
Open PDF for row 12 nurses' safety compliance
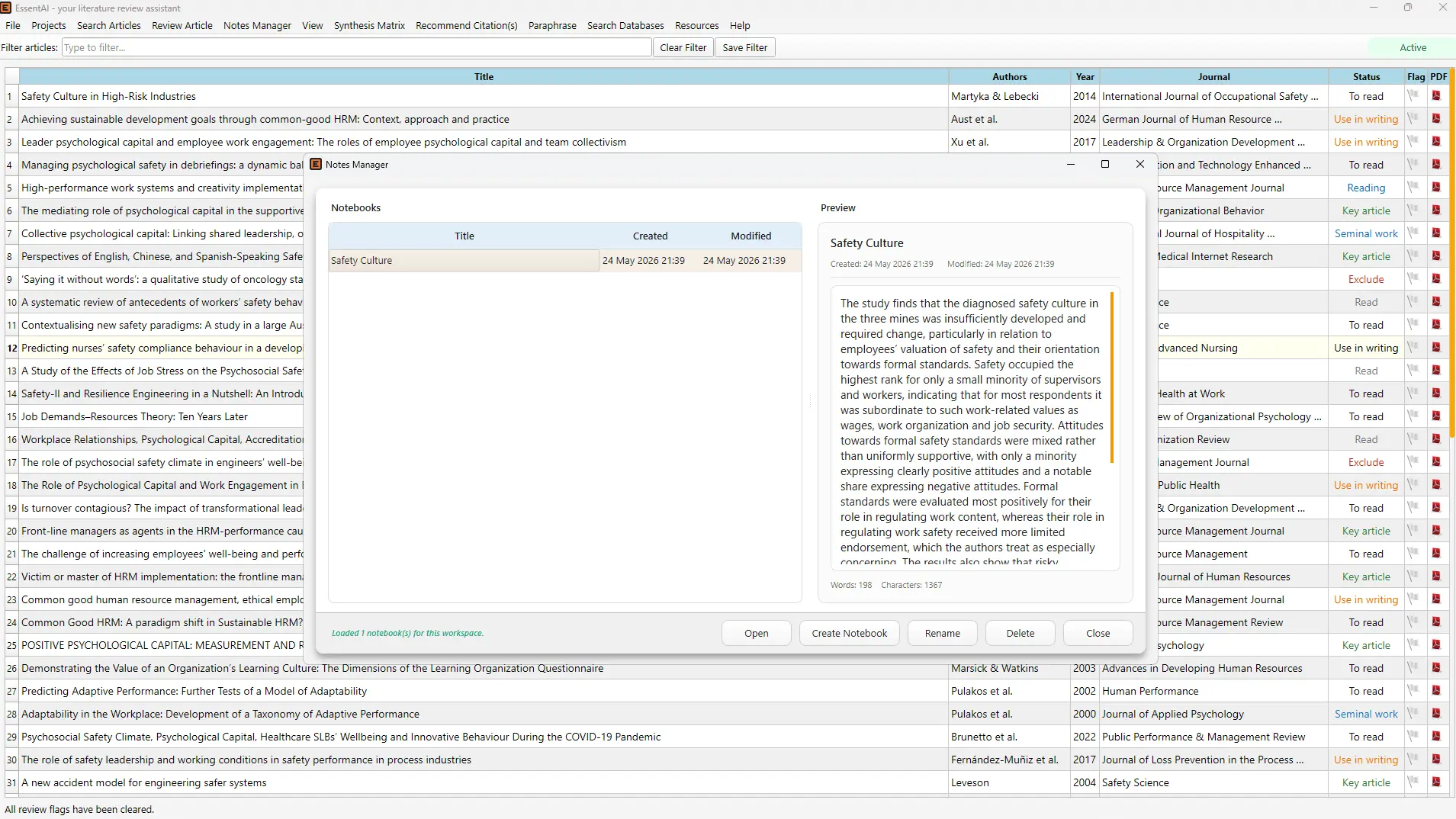pyautogui.click(x=1436, y=348)
